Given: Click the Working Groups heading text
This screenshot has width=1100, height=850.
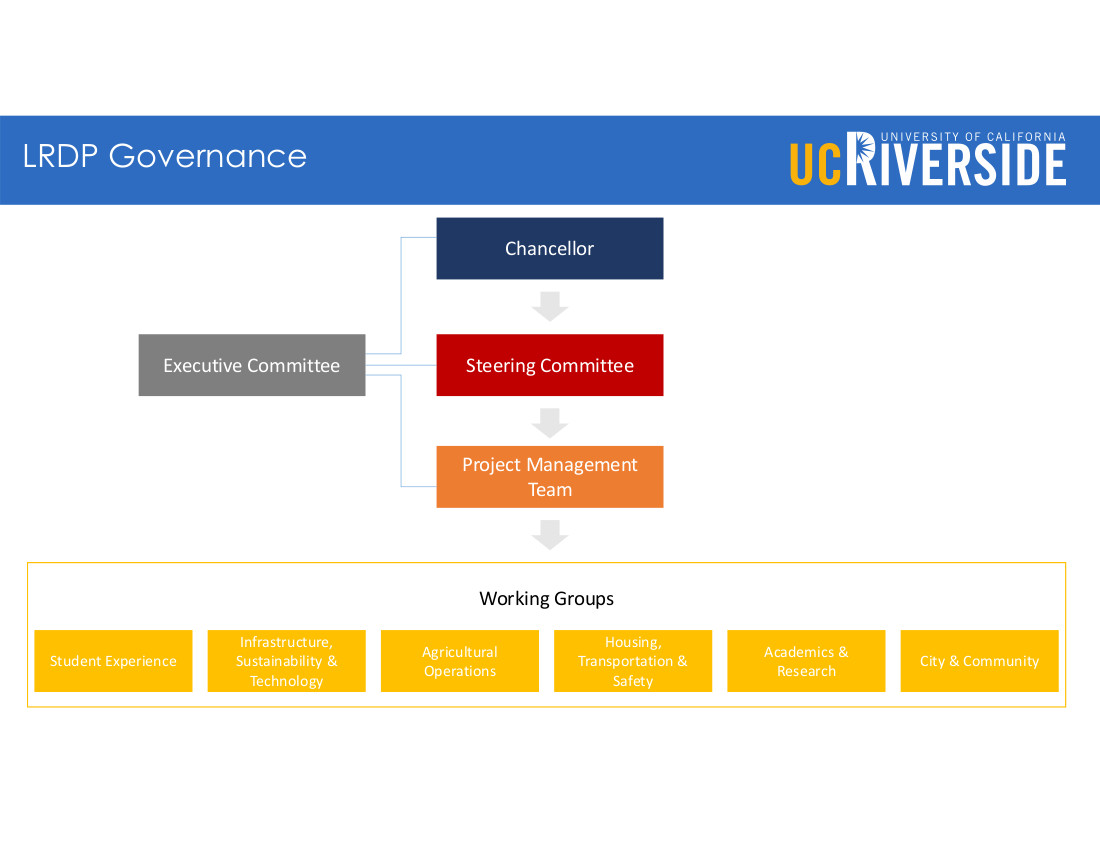Looking at the screenshot, I should 547,599.
